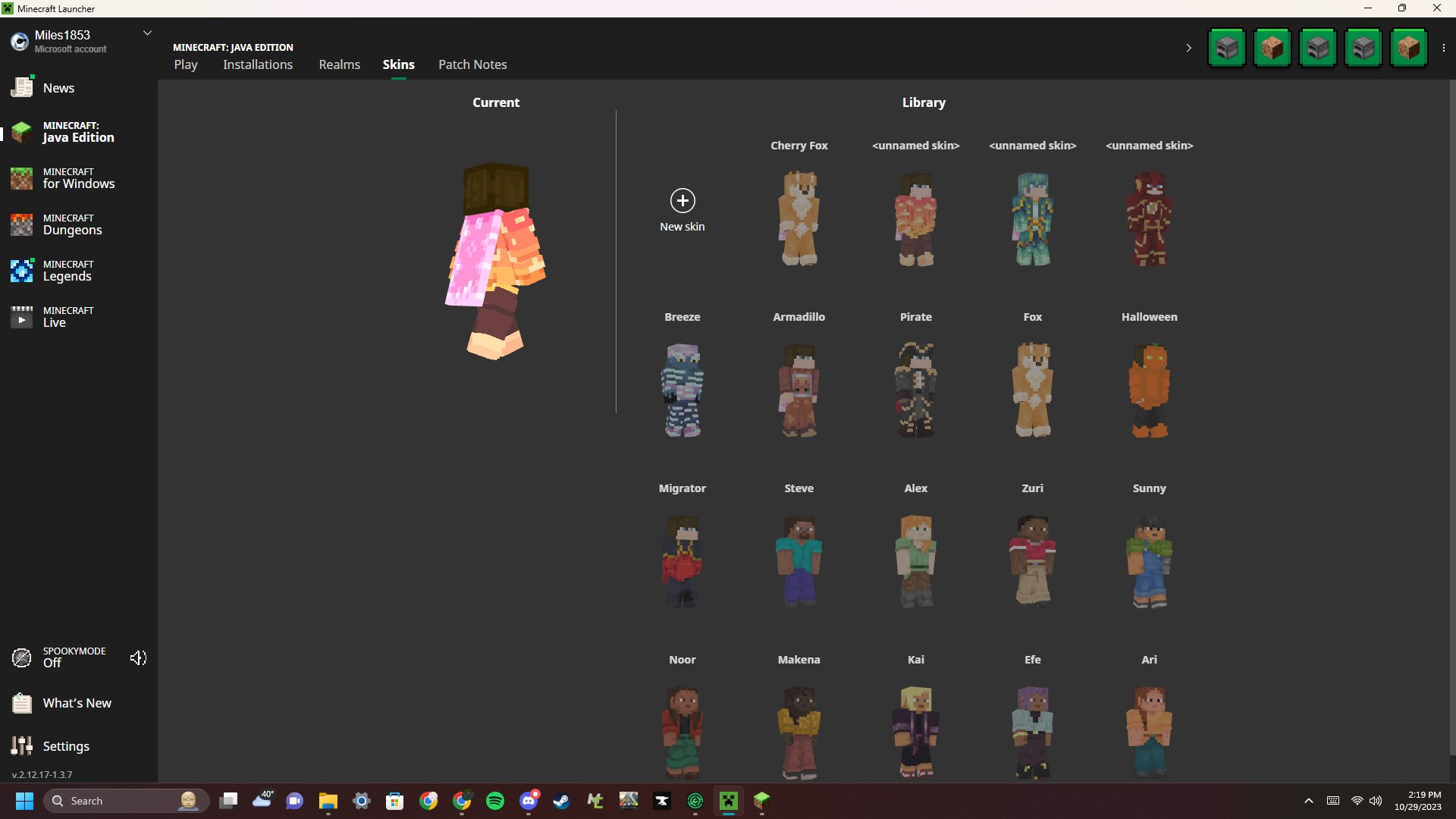
Task: Expand chevron next to block icons
Action: point(1188,49)
